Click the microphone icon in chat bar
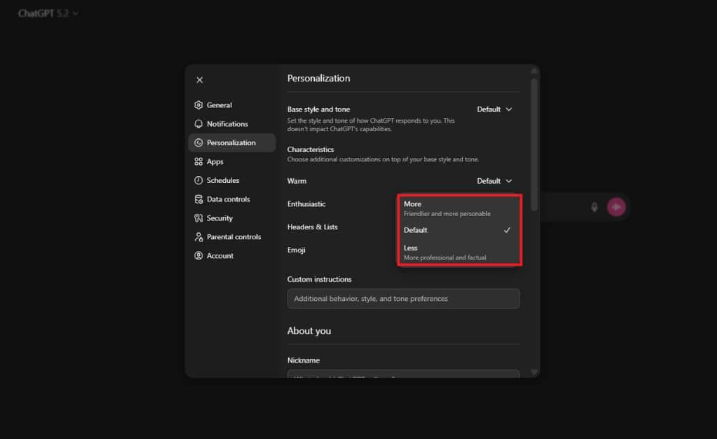Screen dimensions: 717x439 (594, 207)
